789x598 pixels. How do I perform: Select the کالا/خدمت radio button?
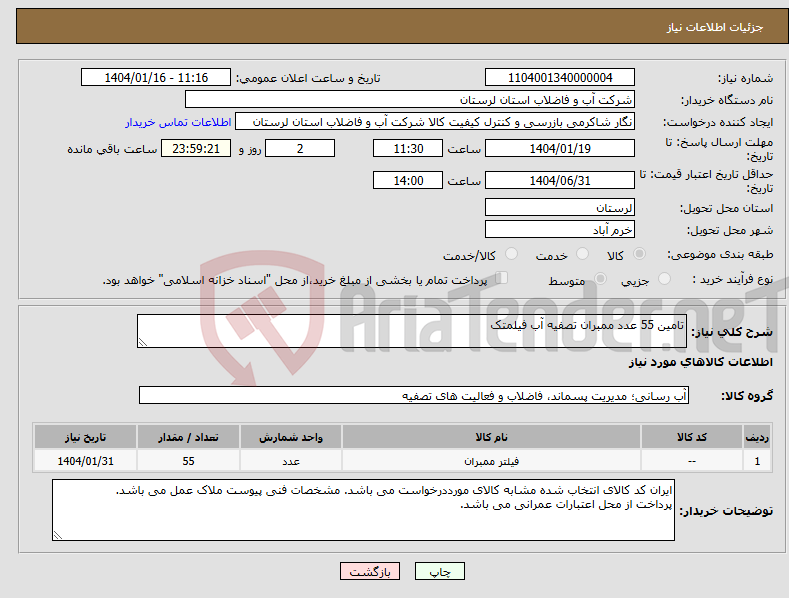coord(511,254)
